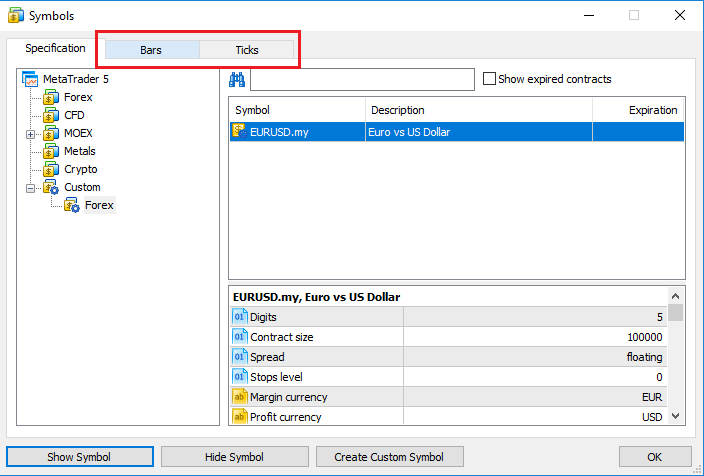704x476 pixels.
Task: Click the Digits property icon
Action: point(239,317)
